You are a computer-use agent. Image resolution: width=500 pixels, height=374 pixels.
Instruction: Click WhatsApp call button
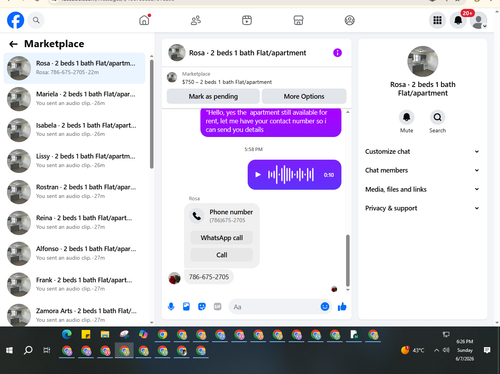click(x=222, y=238)
